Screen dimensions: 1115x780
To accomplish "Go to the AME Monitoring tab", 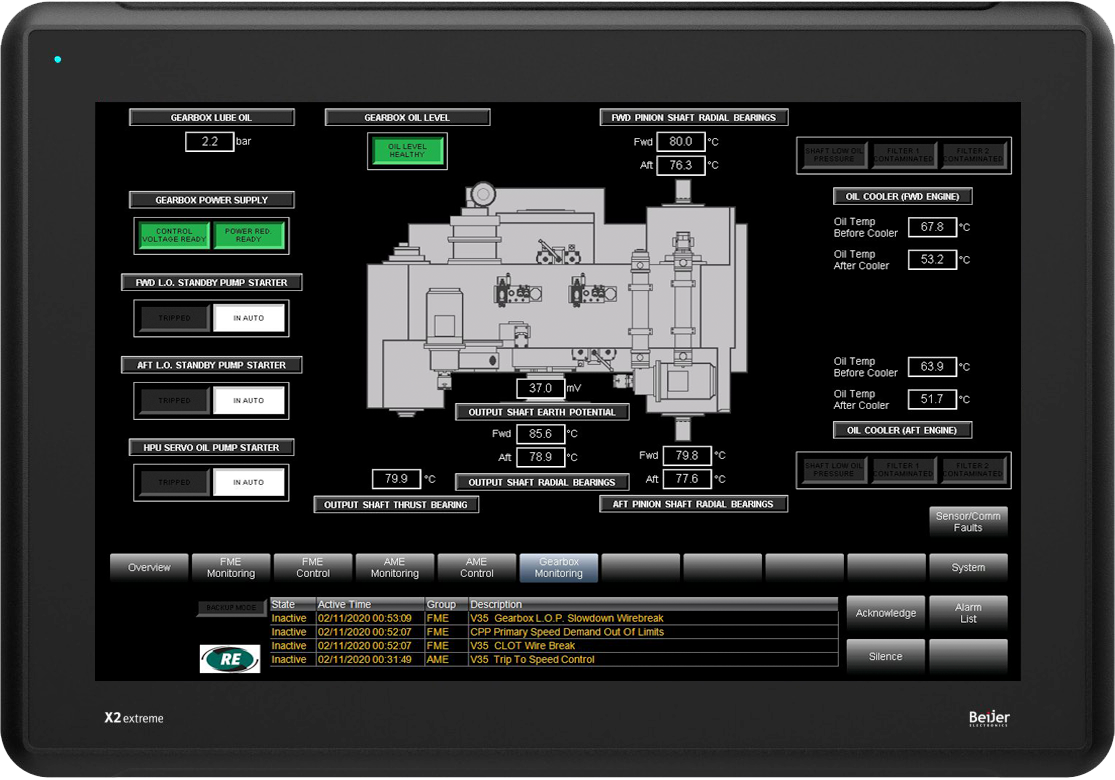I will click(395, 568).
